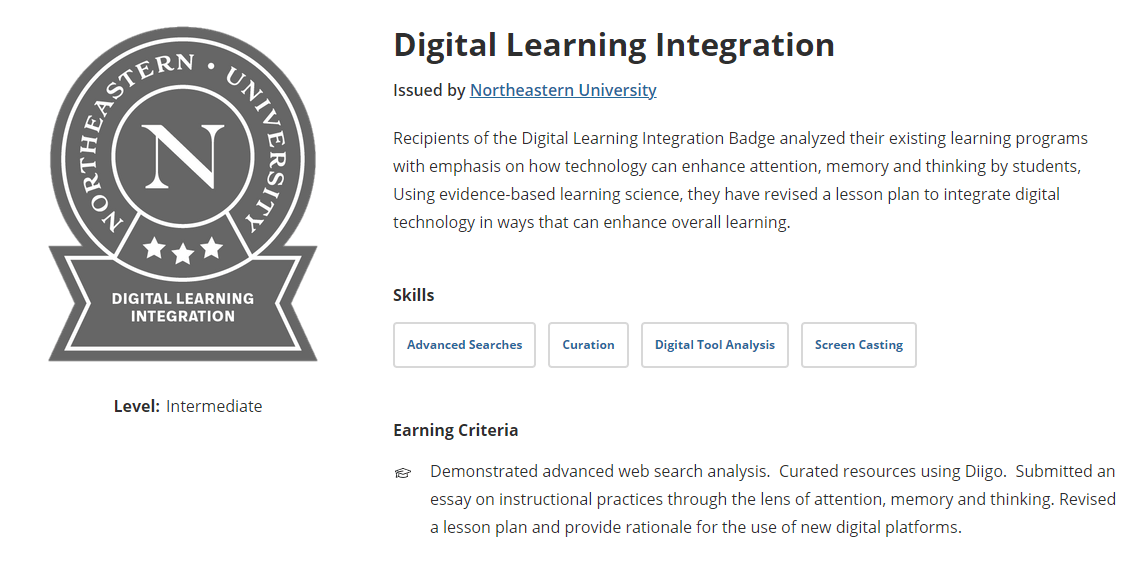Click the Earning Criteria section heading
This screenshot has height=567, width=1135.
[455, 430]
